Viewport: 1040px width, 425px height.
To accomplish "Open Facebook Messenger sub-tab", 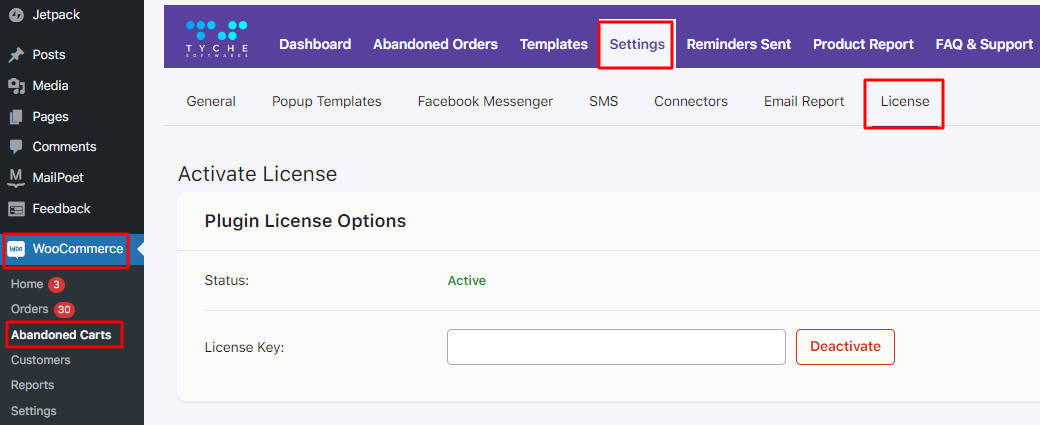I will 486,101.
